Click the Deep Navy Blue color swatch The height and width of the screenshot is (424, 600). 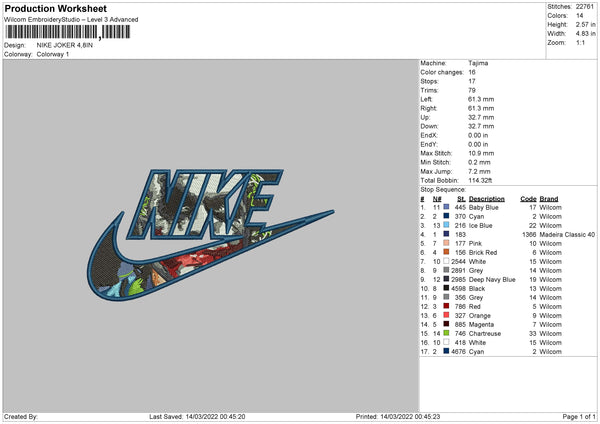(x=446, y=279)
